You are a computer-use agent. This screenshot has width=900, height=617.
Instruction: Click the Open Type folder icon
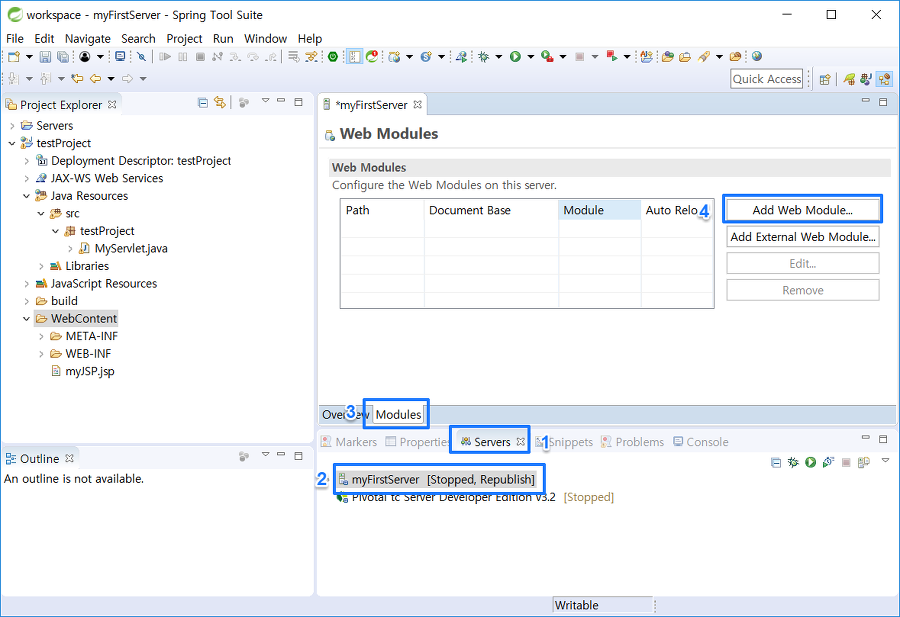pyautogui.click(x=668, y=56)
